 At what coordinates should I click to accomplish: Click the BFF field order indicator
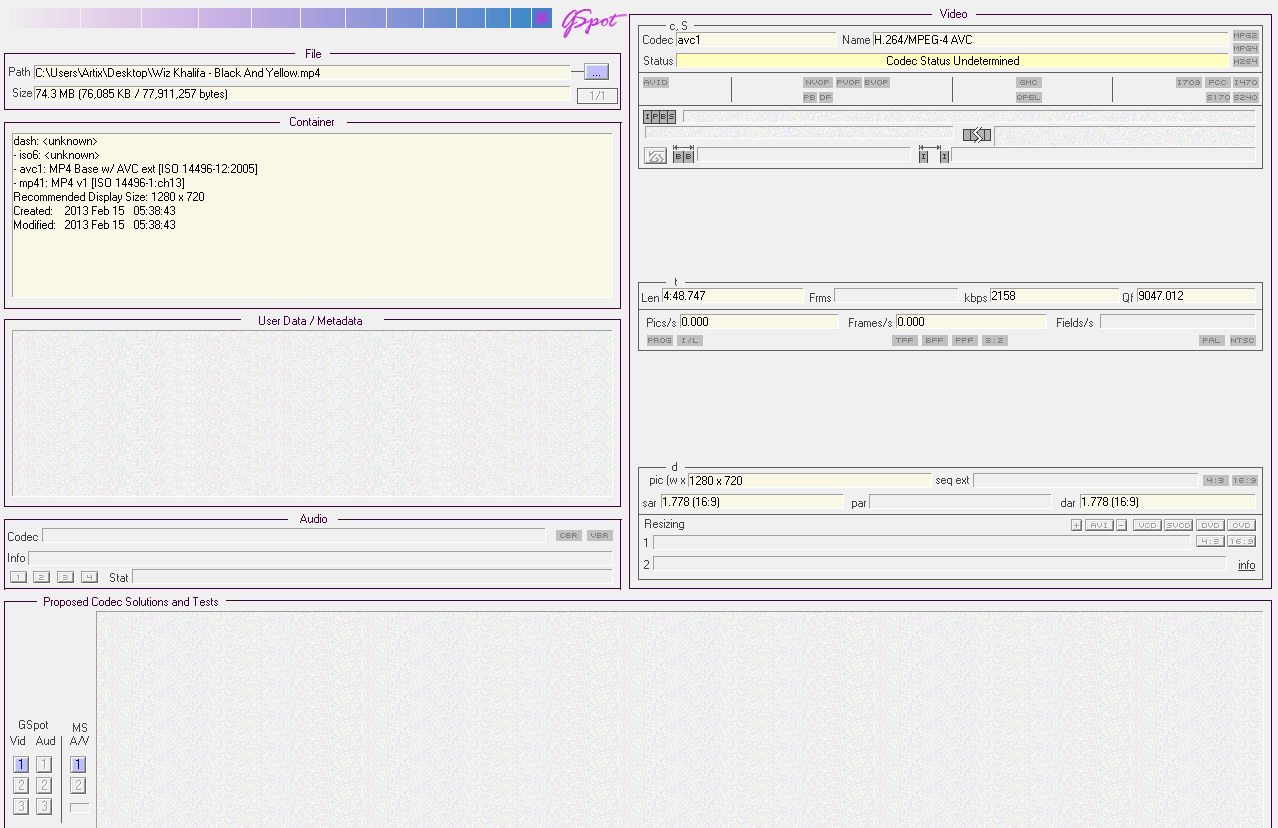pos(935,340)
